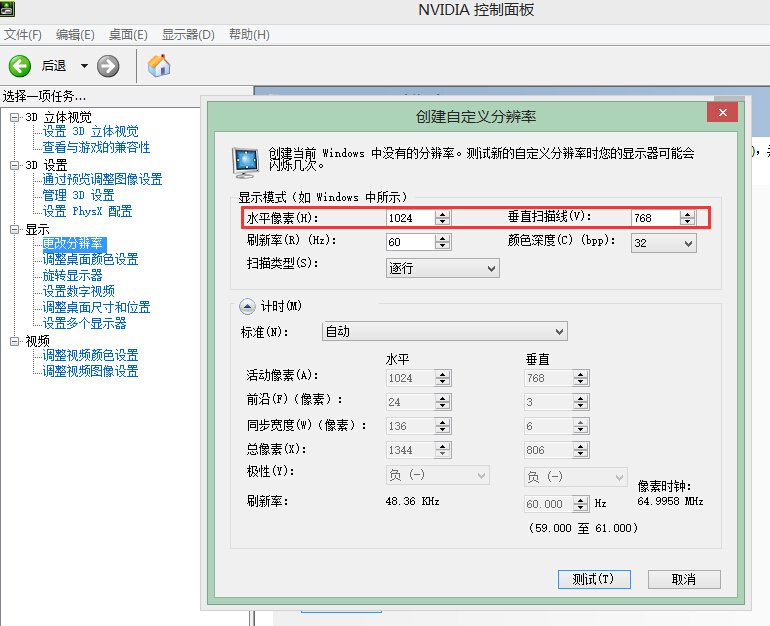Collapse the 3D 立体视觉 tree node
770x626 pixels.
click(x=15, y=117)
